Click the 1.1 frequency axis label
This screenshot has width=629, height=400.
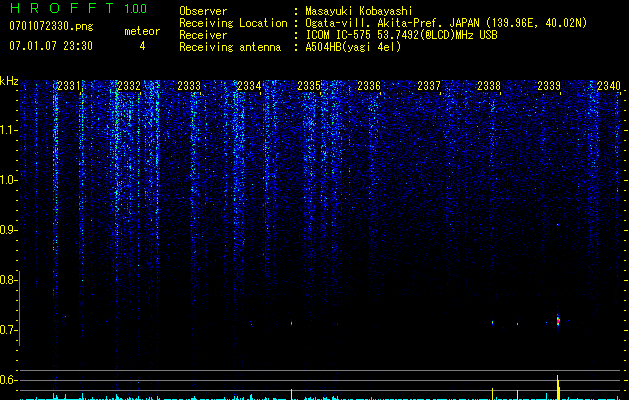click(9, 130)
